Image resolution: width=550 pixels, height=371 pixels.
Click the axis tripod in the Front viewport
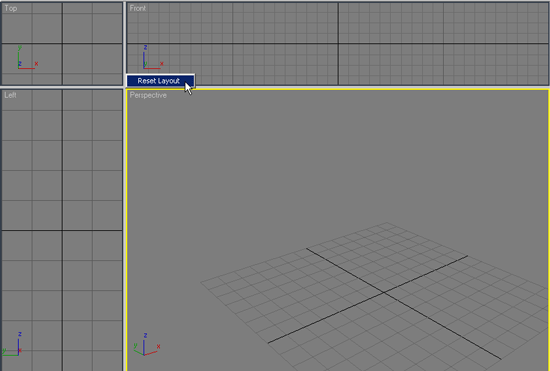pos(153,57)
